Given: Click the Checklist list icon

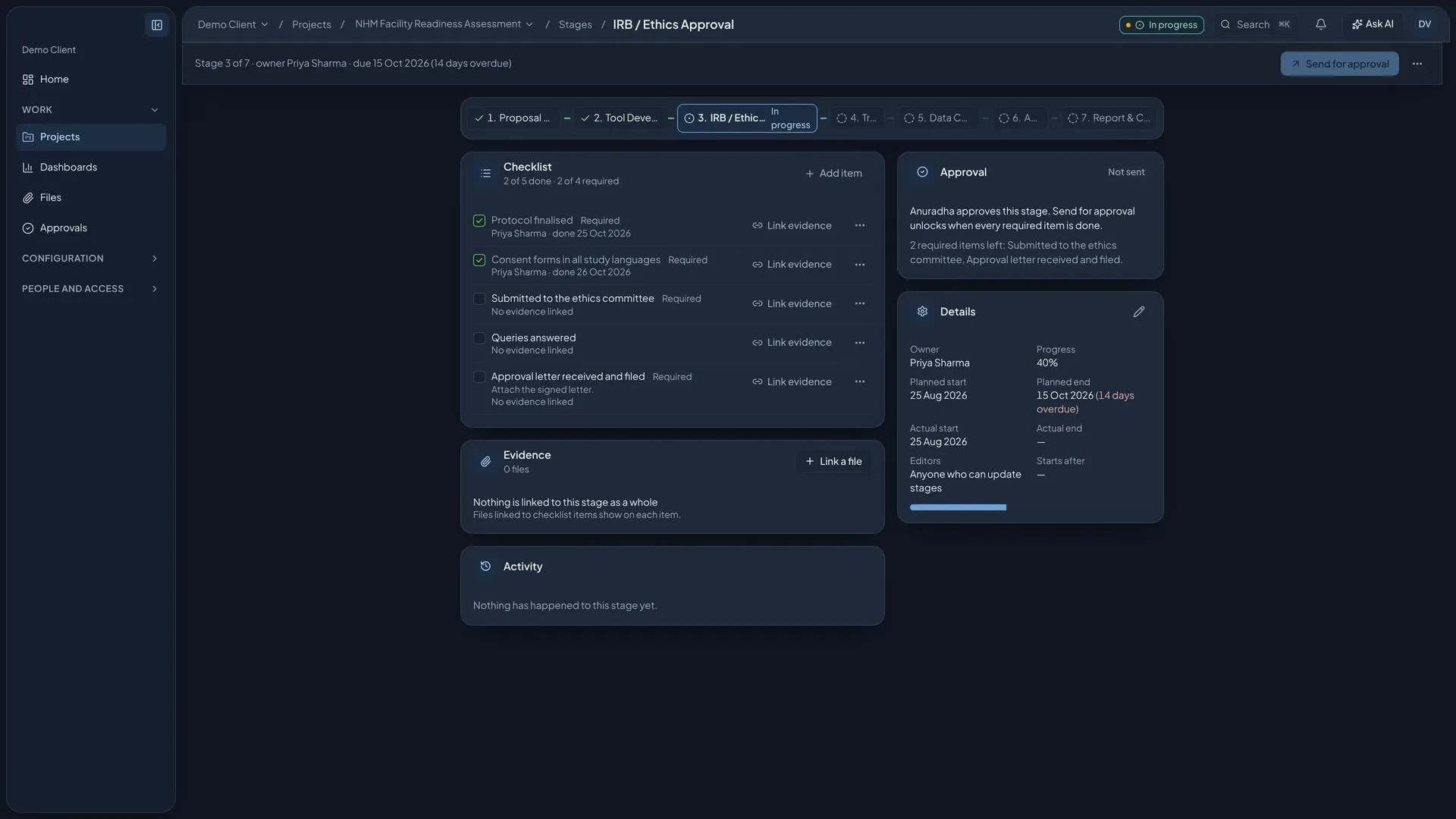Looking at the screenshot, I should pyautogui.click(x=485, y=174).
